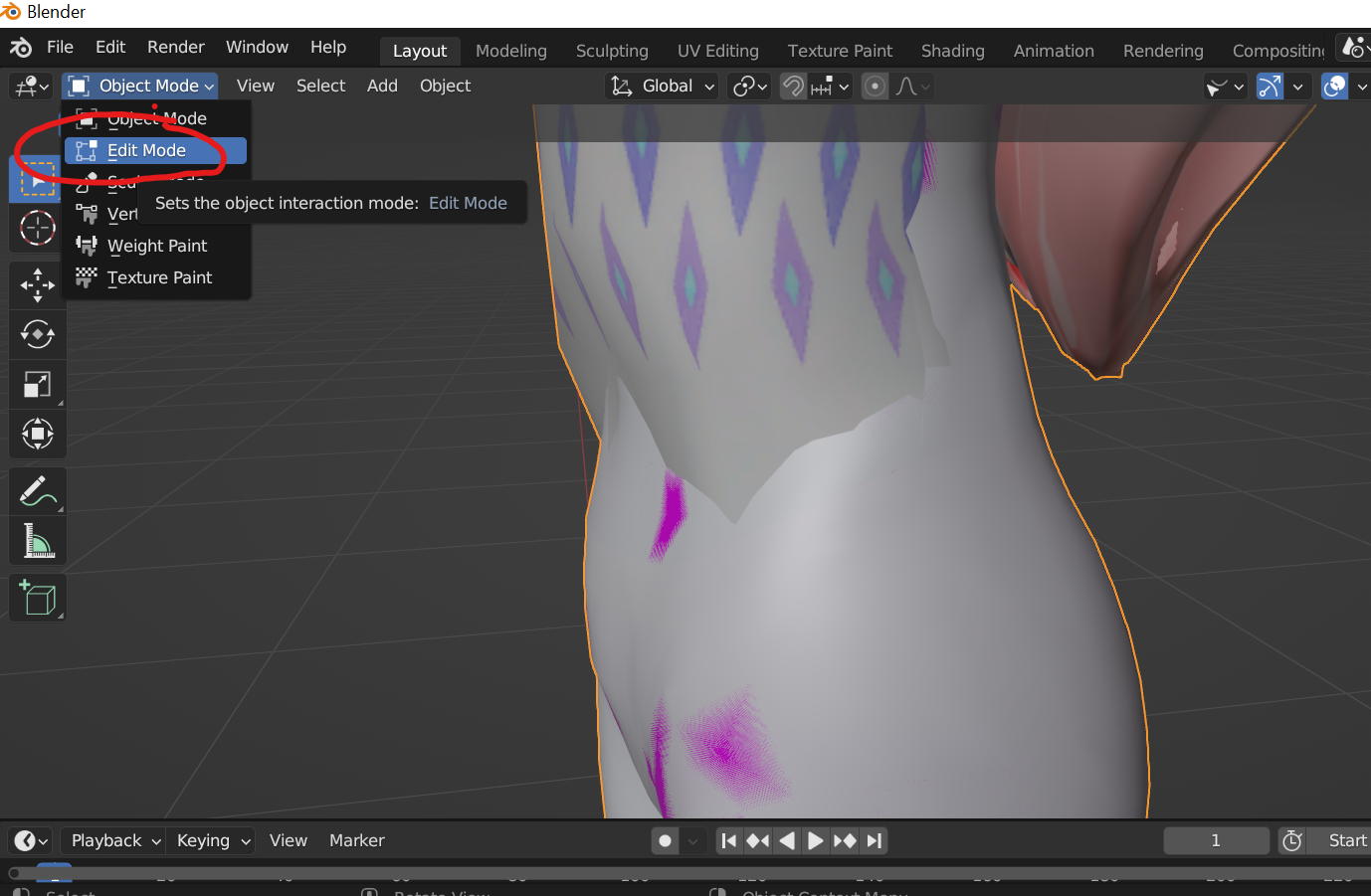Jump to next keyframe
This screenshot has height=896, width=1371.
coord(845,841)
